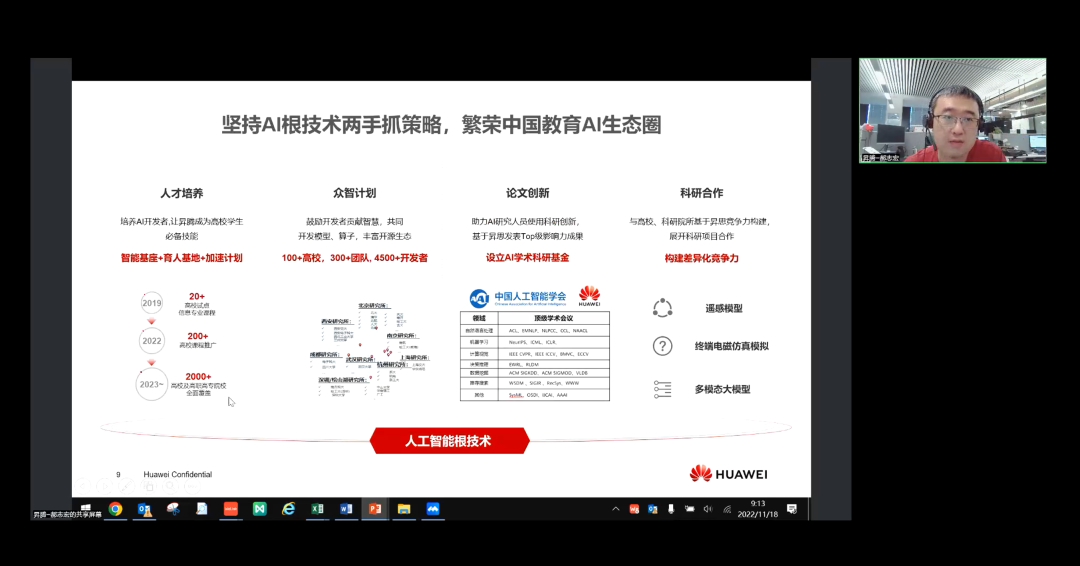The height and width of the screenshot is (566, 1080).
Task: Click the presenter's video thumbnail
Action: 952,110
